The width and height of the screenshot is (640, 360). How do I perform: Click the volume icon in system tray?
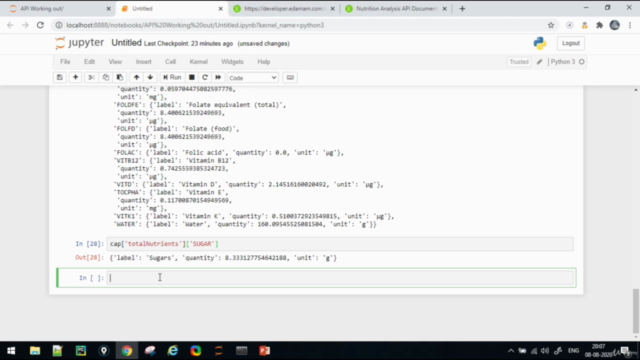coord(545,351)
